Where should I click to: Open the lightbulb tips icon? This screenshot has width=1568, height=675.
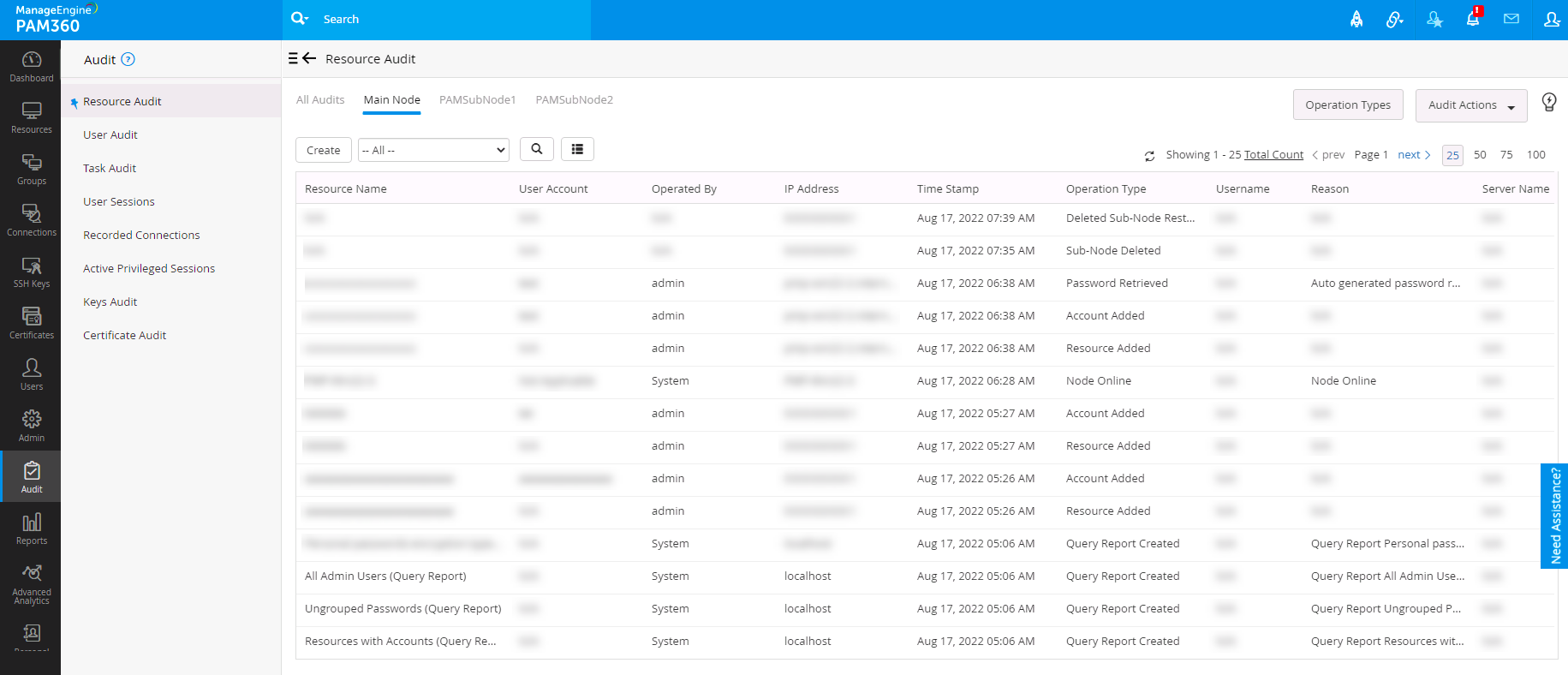1549,103
